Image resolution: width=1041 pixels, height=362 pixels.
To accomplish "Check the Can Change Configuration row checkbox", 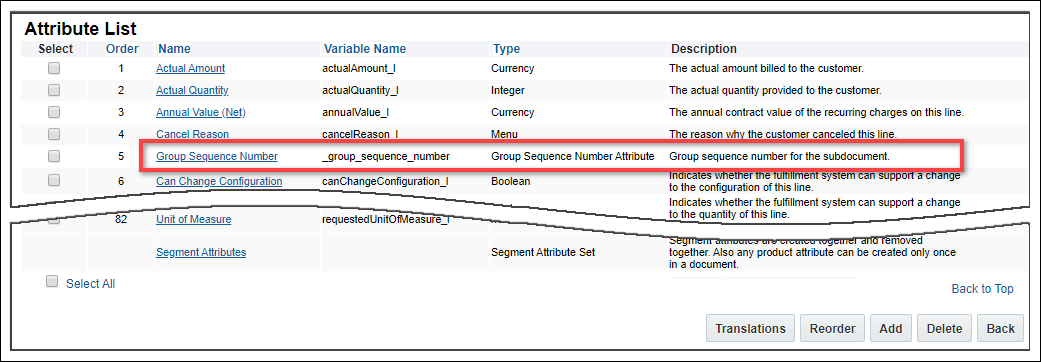I will pos(54,180).
